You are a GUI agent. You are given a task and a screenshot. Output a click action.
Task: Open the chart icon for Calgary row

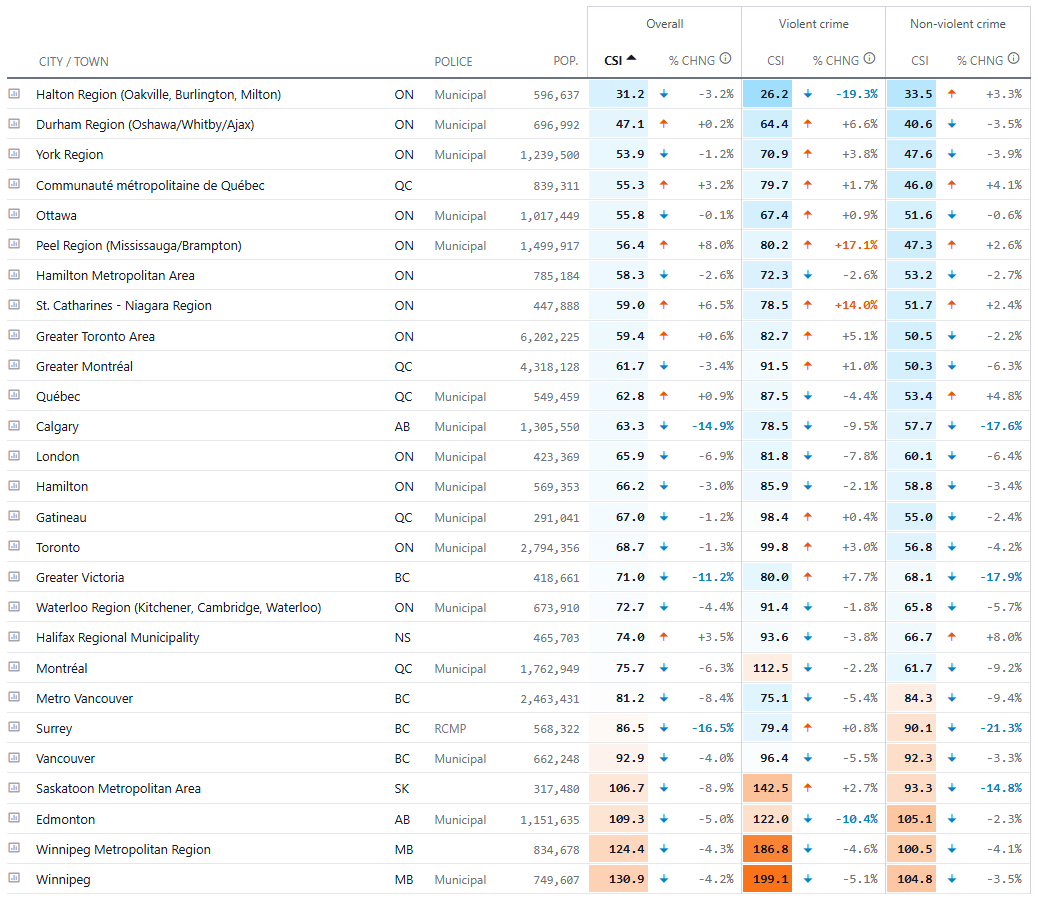14,426
